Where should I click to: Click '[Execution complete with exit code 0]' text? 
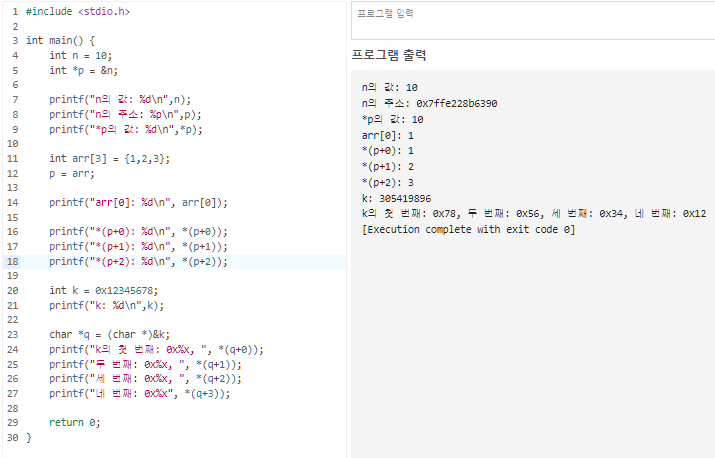pyautogui.click(x=469, y=229)
